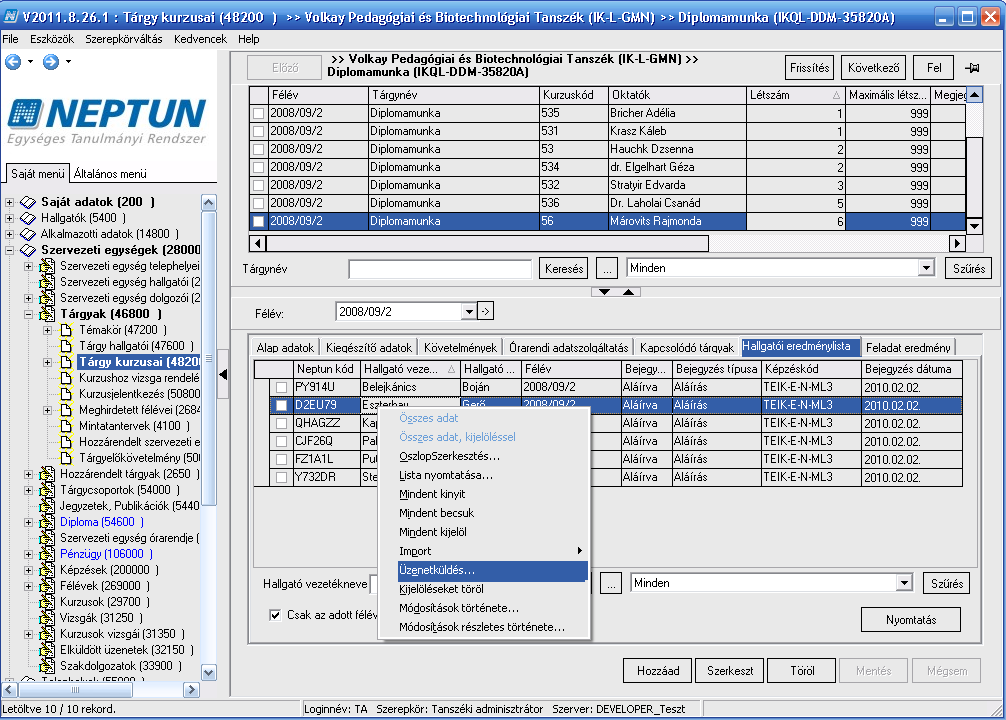Image resolution: width=1006 pixels, height=720 pixels.
Task: Open the Minden filter dropdown beside Tárgynév search
Action: (926, 268)
